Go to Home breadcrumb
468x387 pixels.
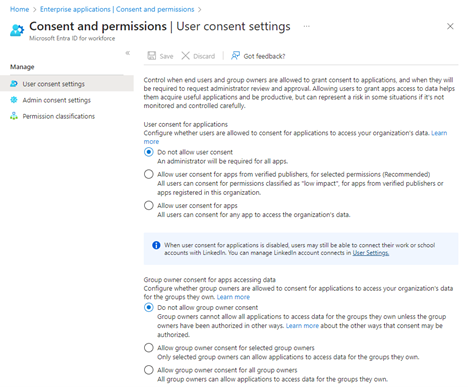tap(19, 9)
